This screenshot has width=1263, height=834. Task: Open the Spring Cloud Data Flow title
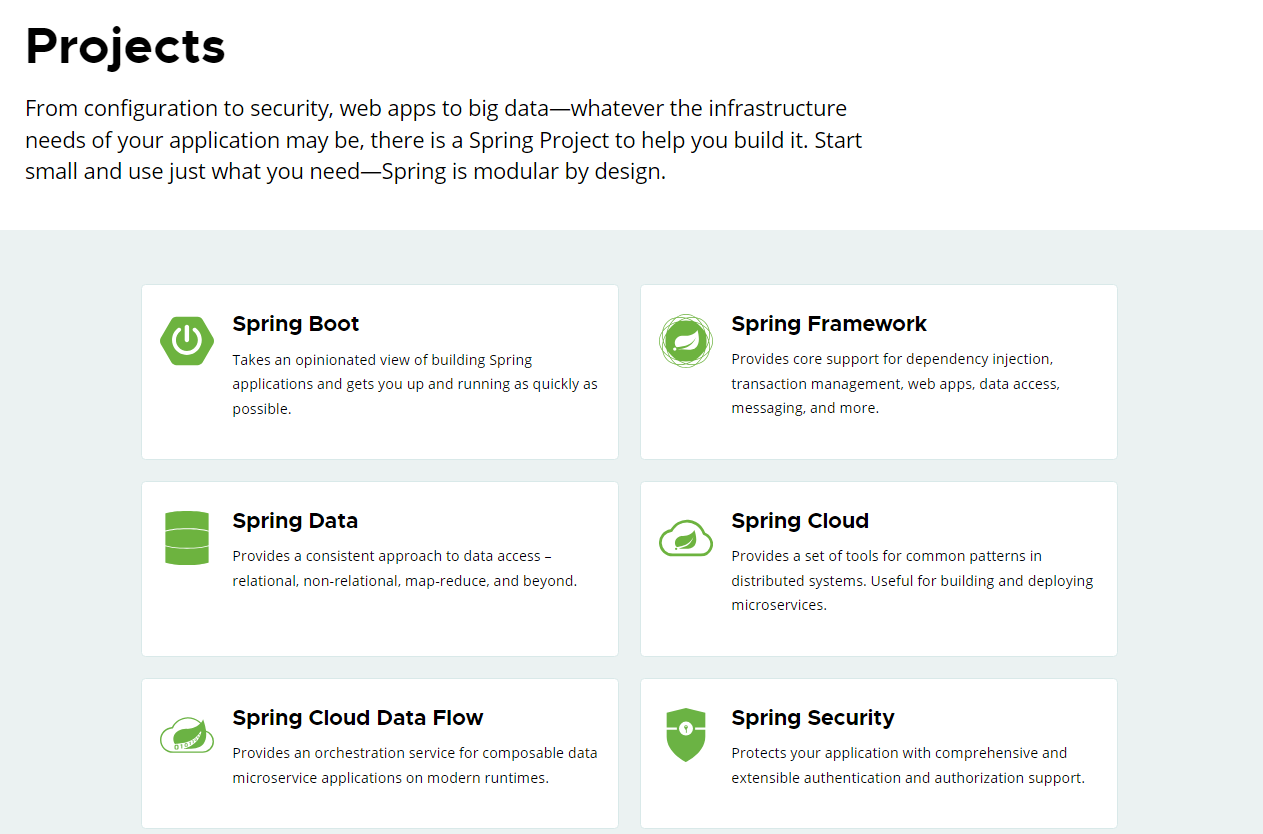358,718
